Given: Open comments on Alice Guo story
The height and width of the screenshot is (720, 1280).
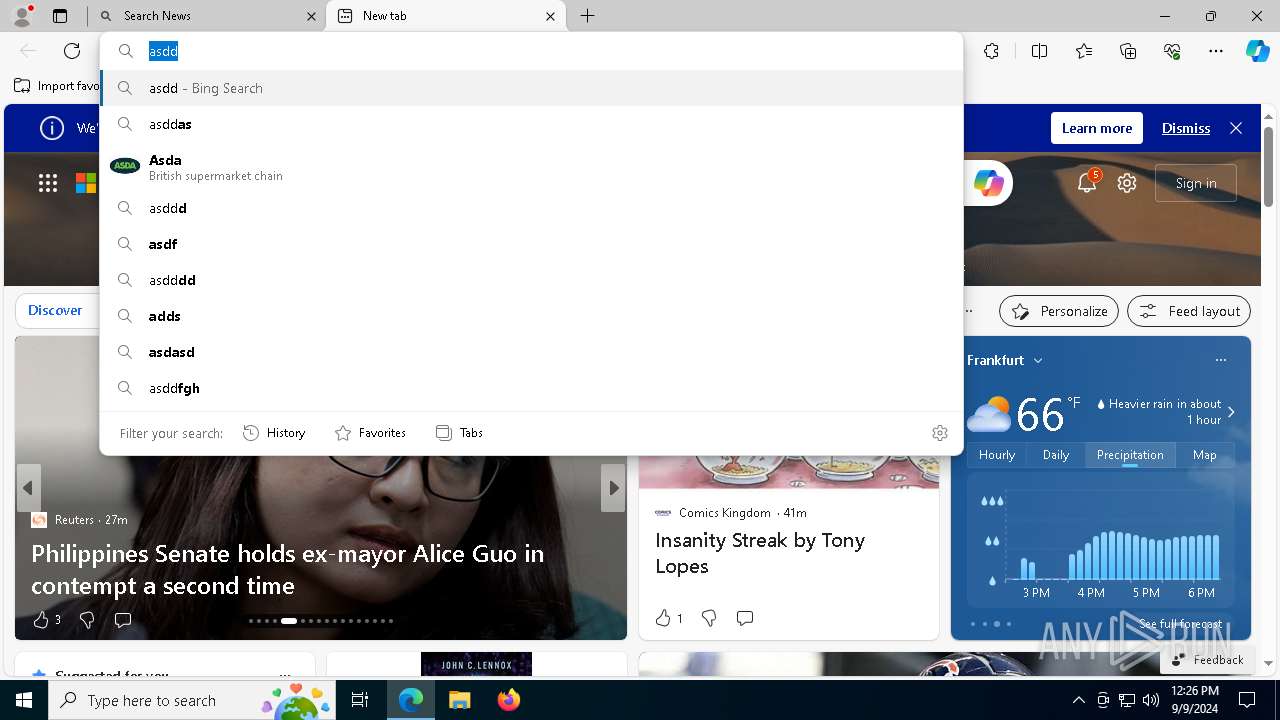Looking at the screenshot, I should [123, 620].
